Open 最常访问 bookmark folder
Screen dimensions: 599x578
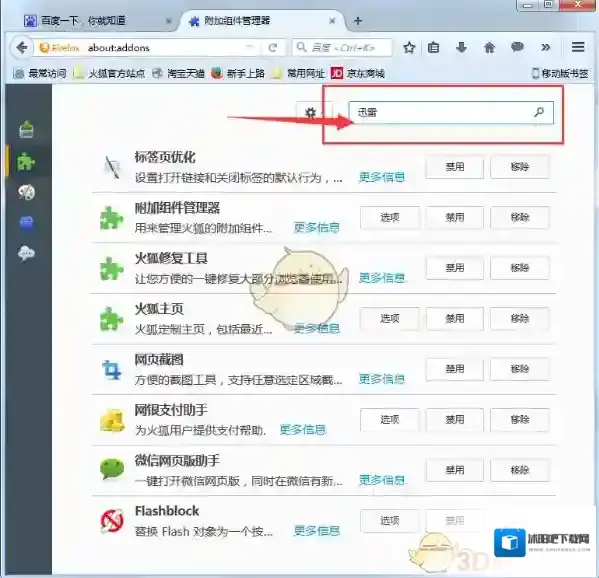click(40, 73)
